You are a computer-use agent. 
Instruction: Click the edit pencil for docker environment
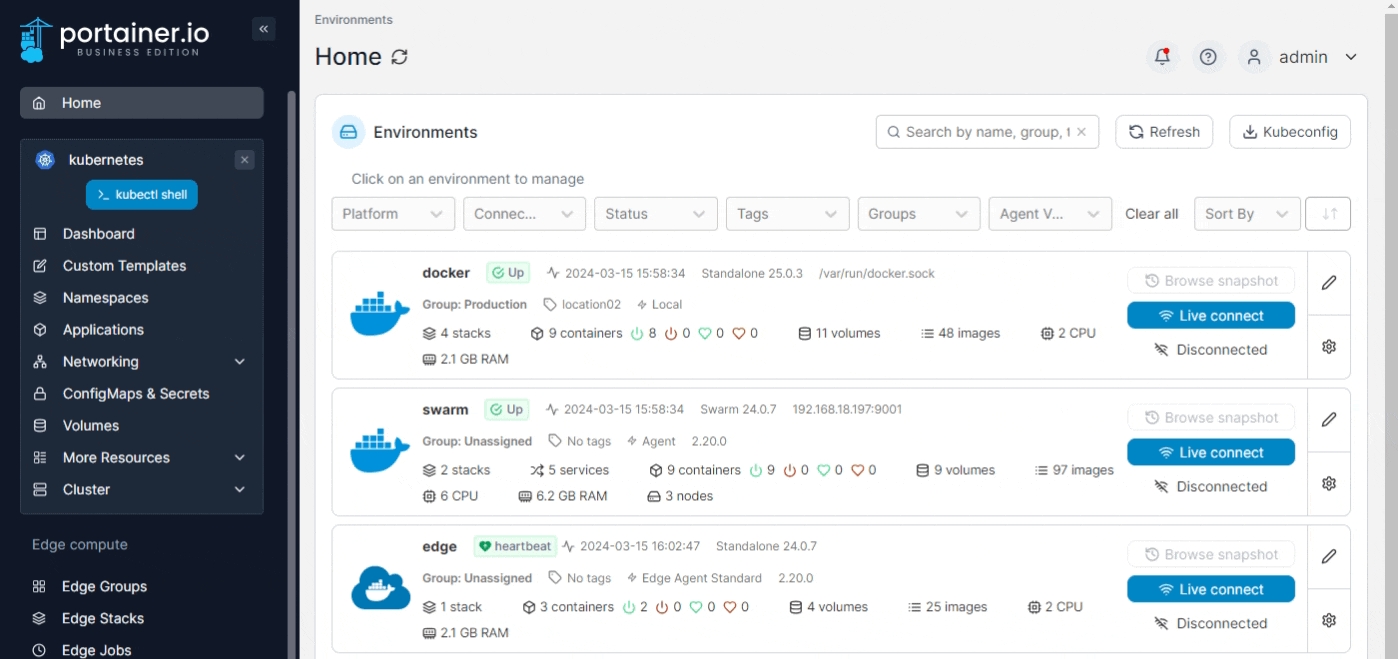pyautogui.click(x=1328, y=283)
